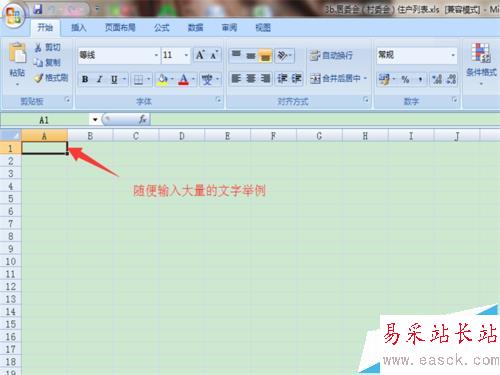Increase the cell indent
The height and width of the screenshot is (375, 500).
296,79
